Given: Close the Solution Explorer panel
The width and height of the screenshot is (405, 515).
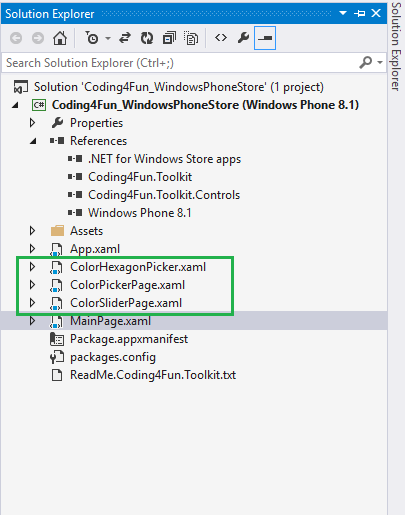Looking at the screenshot, I should coord(376,13).
